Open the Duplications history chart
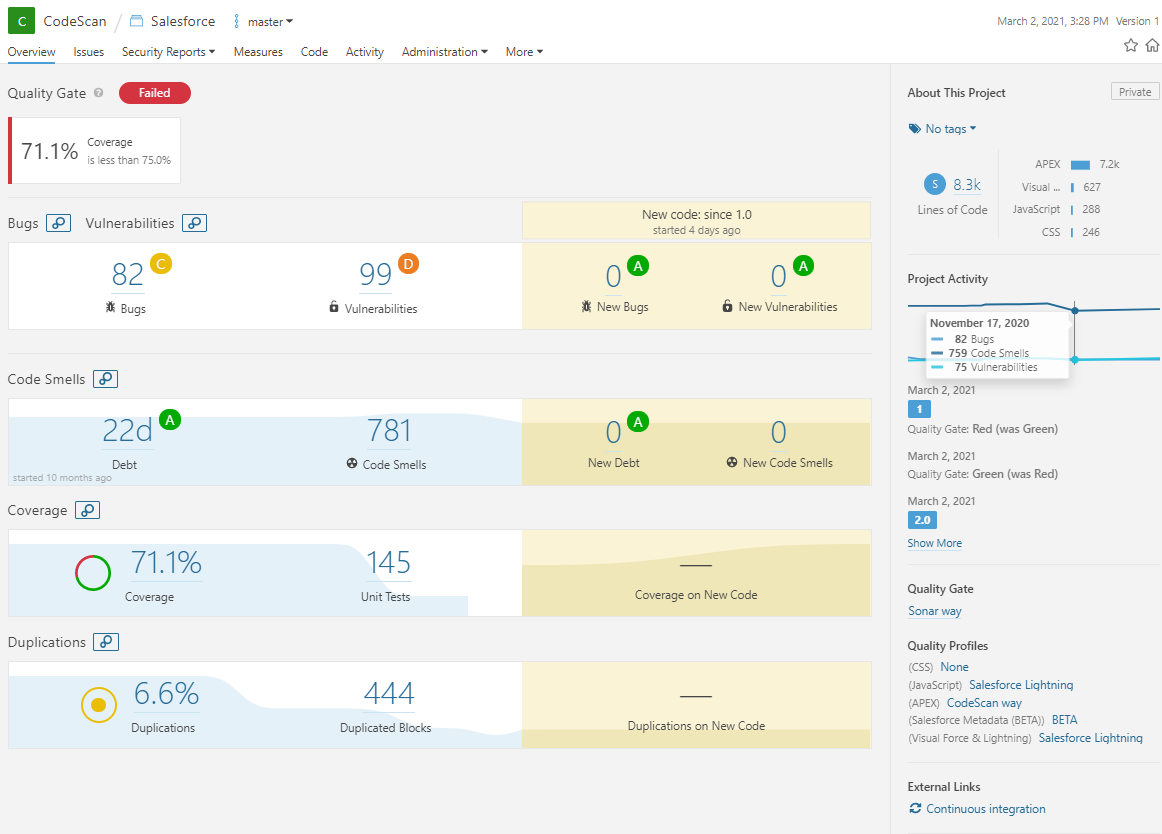Screen dimensions: 1162x834 [x=106, y=642]
